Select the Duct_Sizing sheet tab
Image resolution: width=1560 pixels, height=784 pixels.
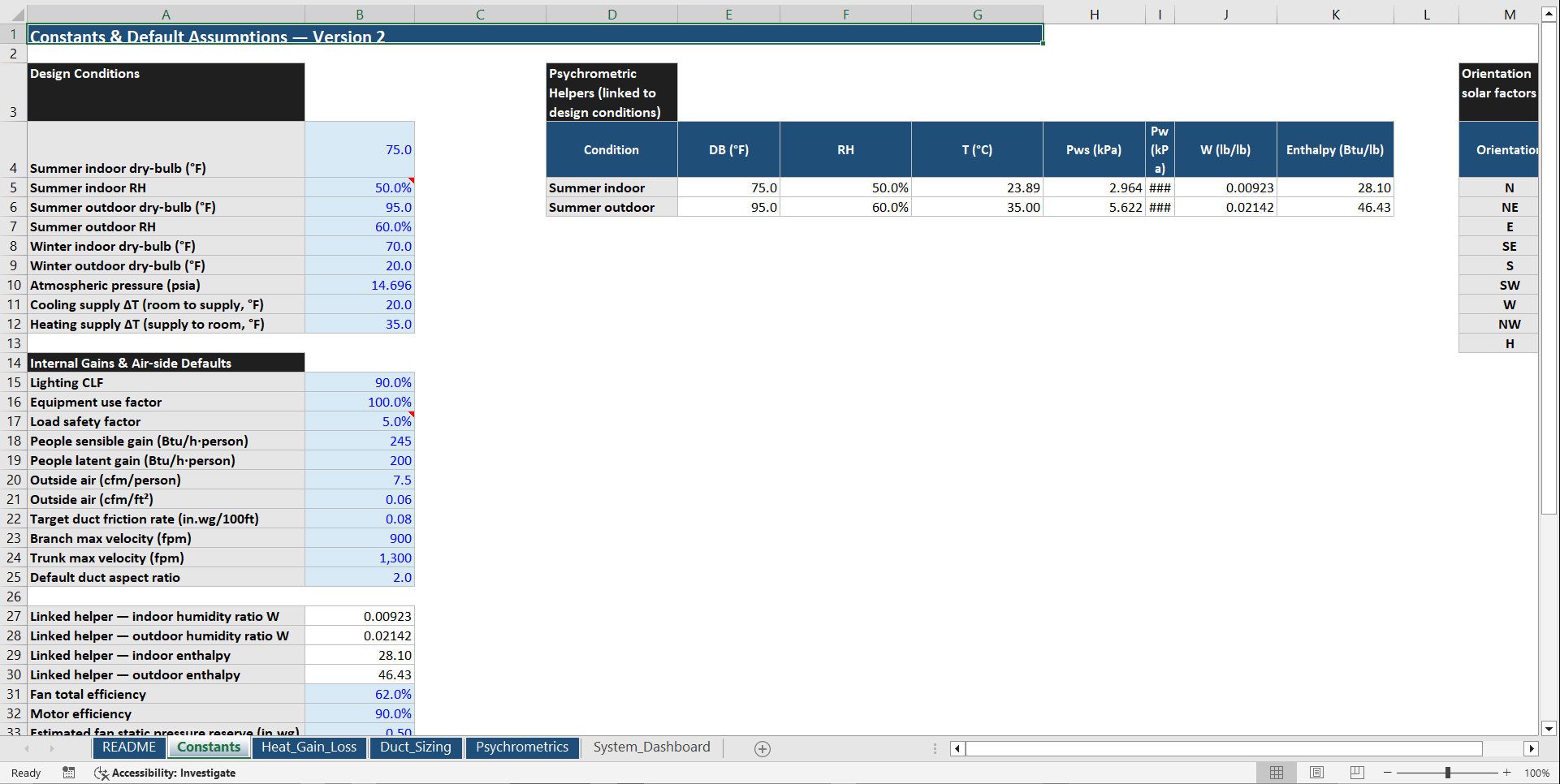(x=416, y=747)
